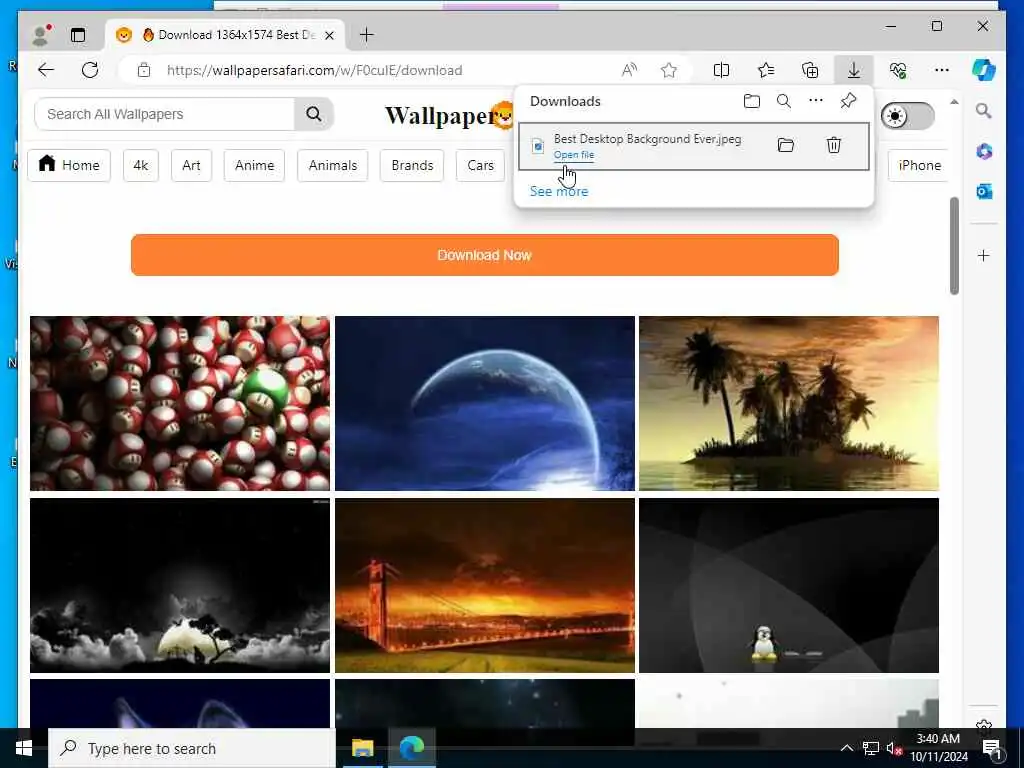The height and width of the screenshot is (768, 1024).
Task: Add page to favorites star icon
Action: coord(669,70)
